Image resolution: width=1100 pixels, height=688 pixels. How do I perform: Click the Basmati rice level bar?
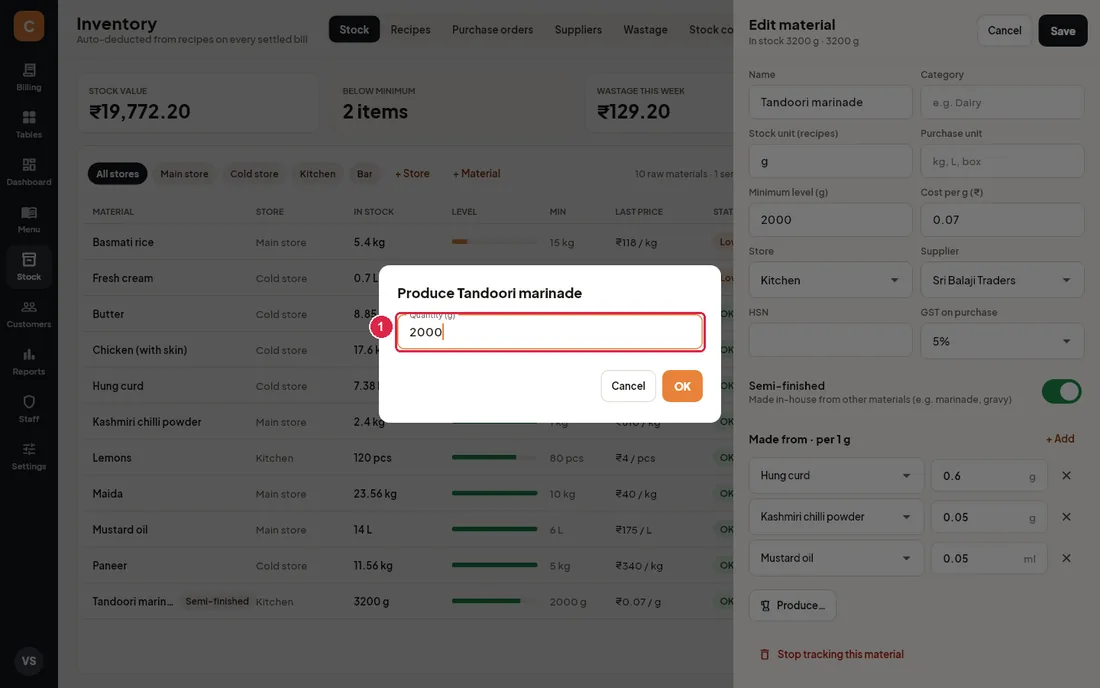tap(495, 241)
